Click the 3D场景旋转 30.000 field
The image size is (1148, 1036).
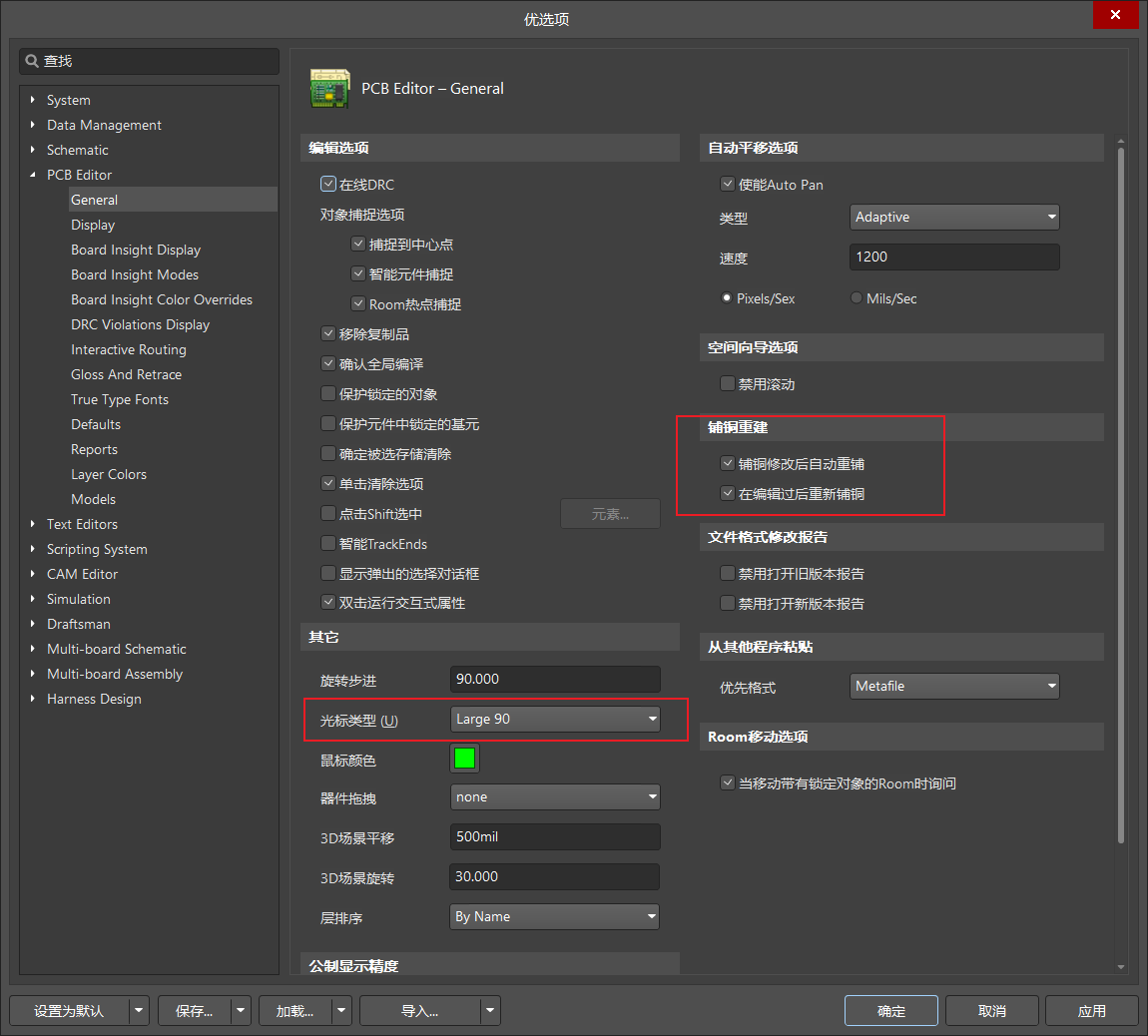pos(554,876)
